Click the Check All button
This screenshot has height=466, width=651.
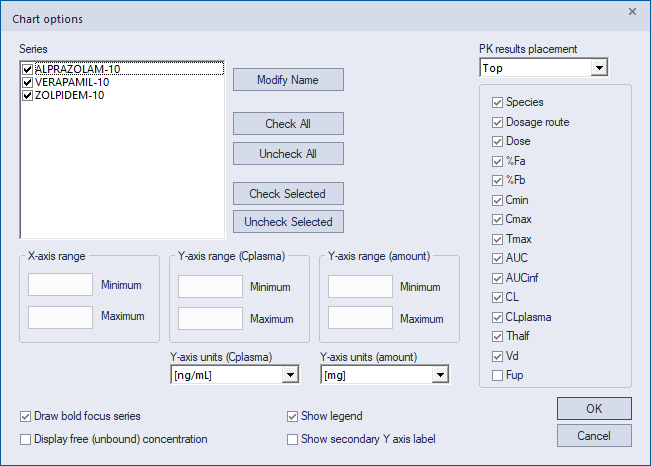pos(288,124)
